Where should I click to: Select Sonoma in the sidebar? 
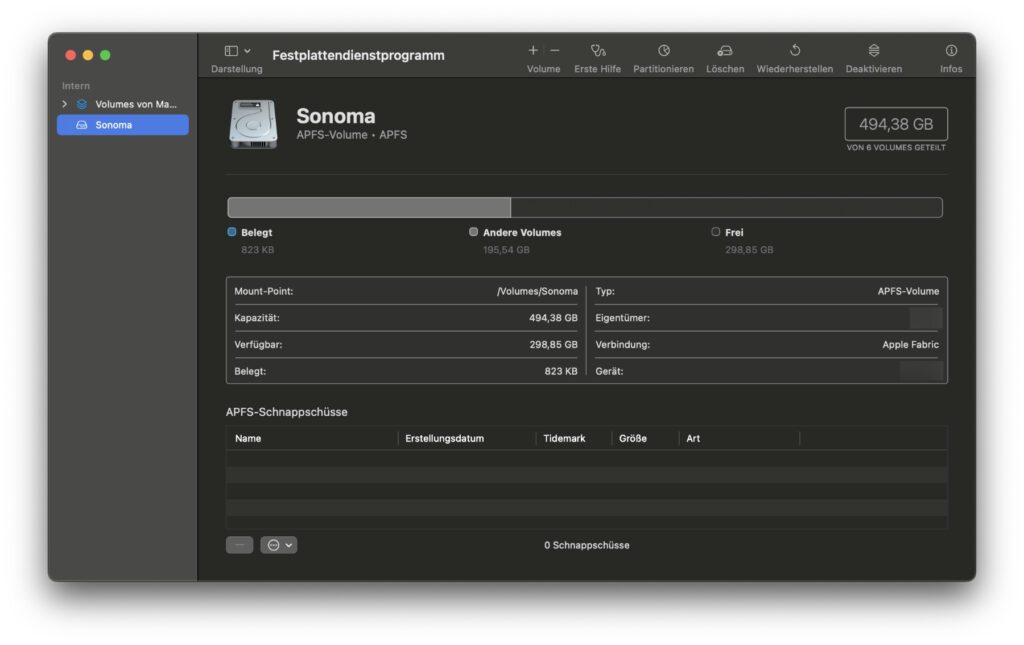point(122,124)
